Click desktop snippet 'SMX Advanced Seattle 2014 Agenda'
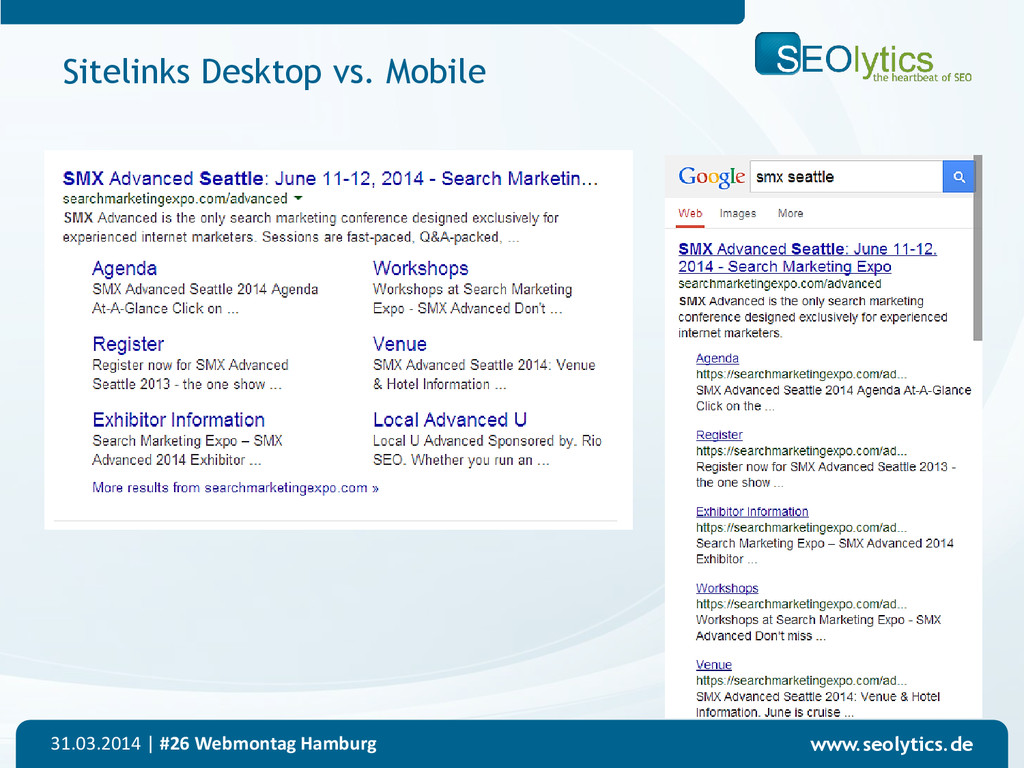1024x768 pixels. click(205, 289)
